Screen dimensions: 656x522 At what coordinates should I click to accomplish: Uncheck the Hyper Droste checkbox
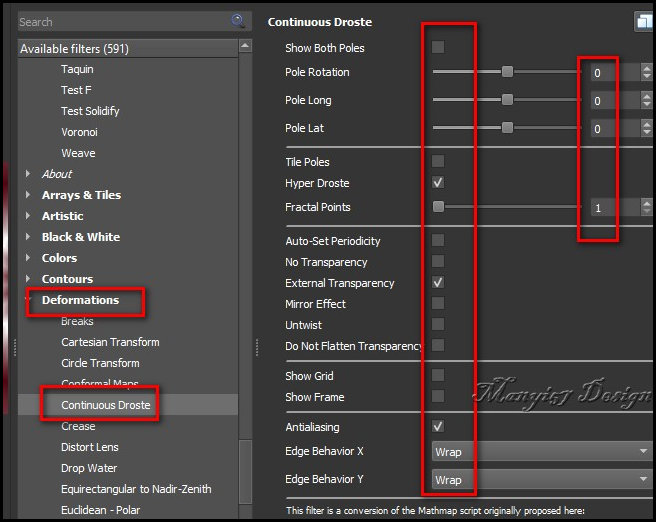pyautogui.click(x=438, y=182)
